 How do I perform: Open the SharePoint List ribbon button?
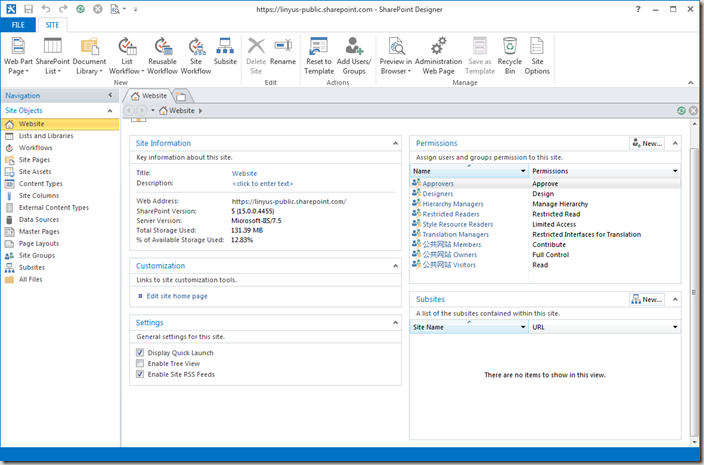point(53,56)
